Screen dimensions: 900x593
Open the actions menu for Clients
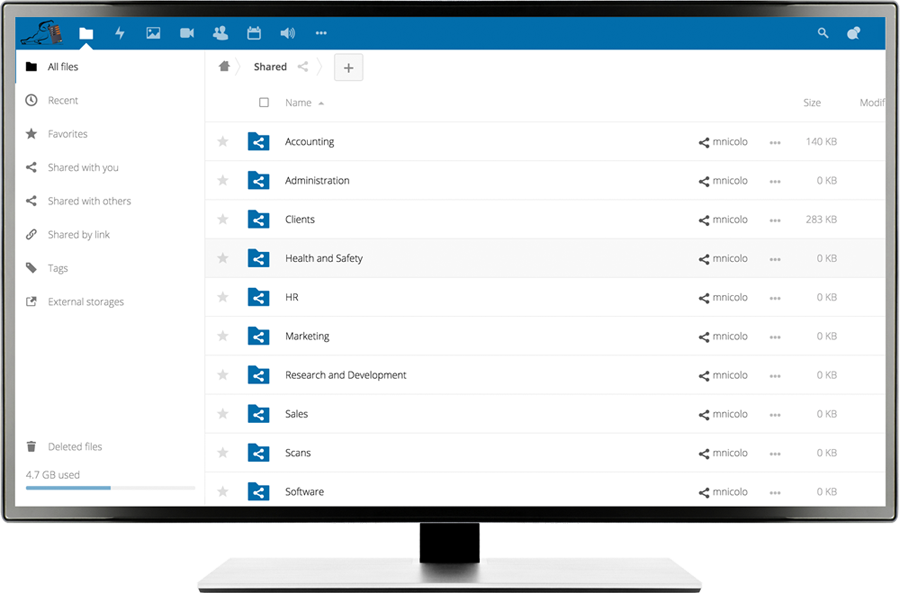tap(775, 219)
